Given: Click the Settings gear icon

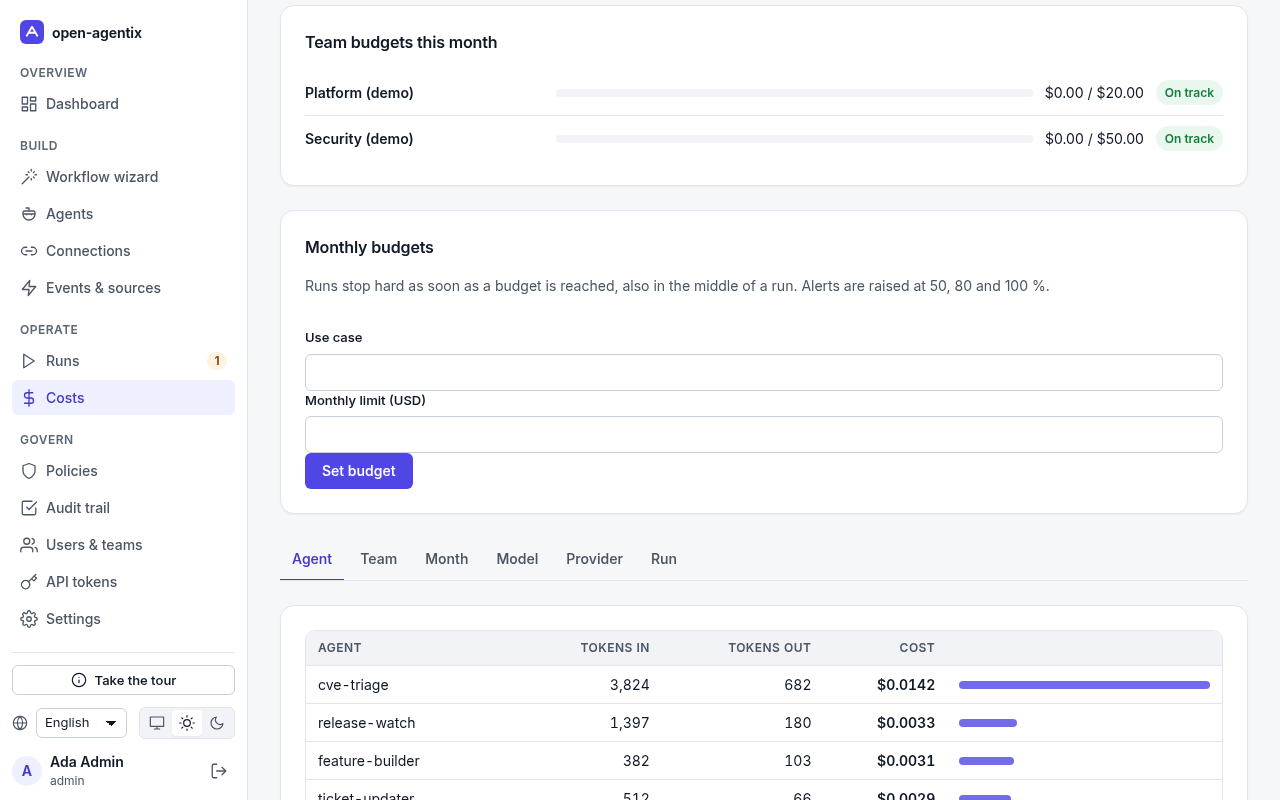Looking at the screenshot, I should point(29,619).
